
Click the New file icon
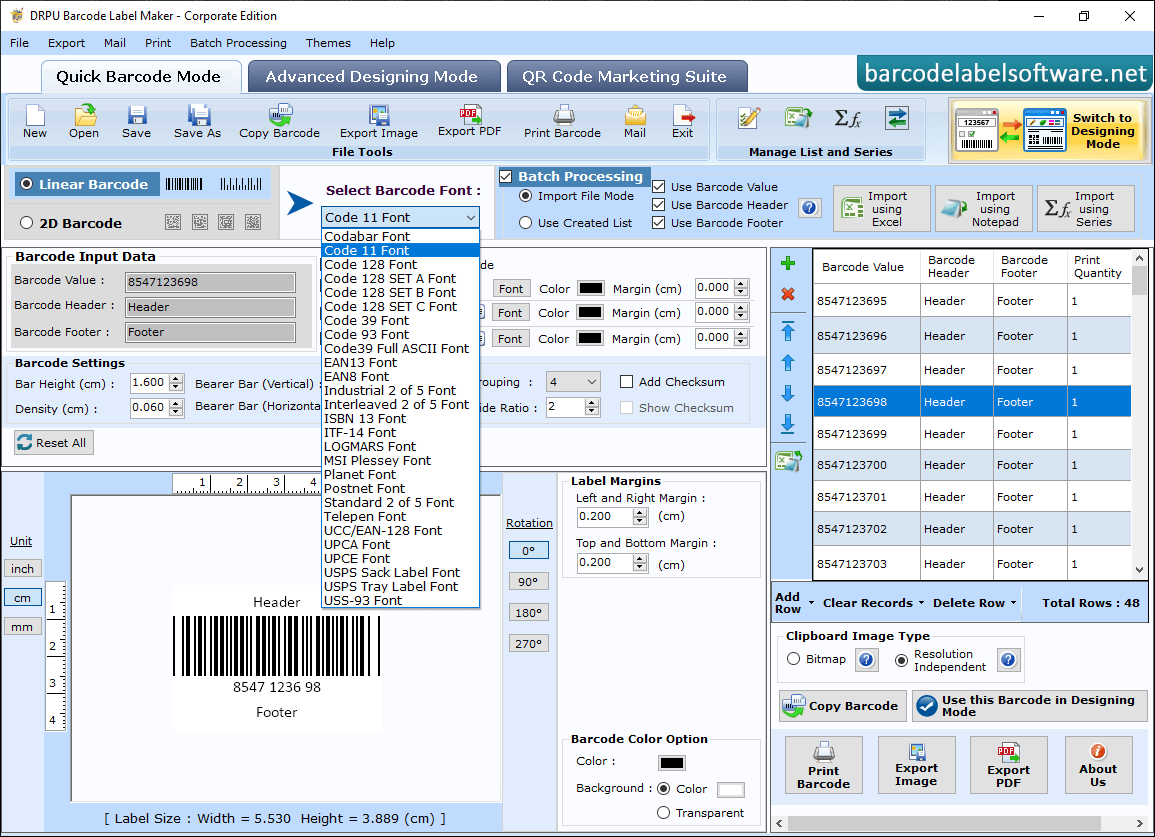35,121
